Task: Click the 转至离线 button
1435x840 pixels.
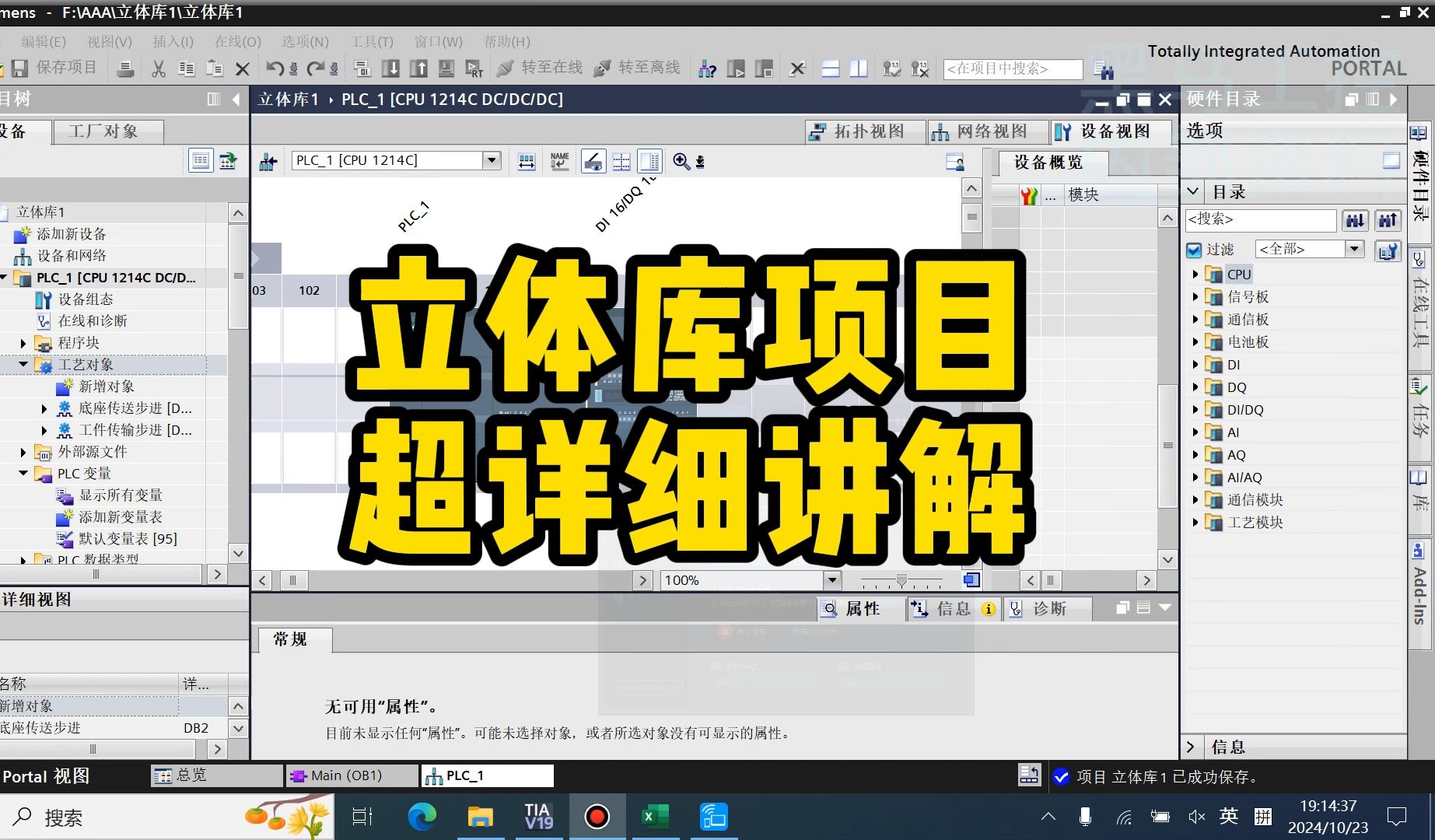Action: (637, 68)
